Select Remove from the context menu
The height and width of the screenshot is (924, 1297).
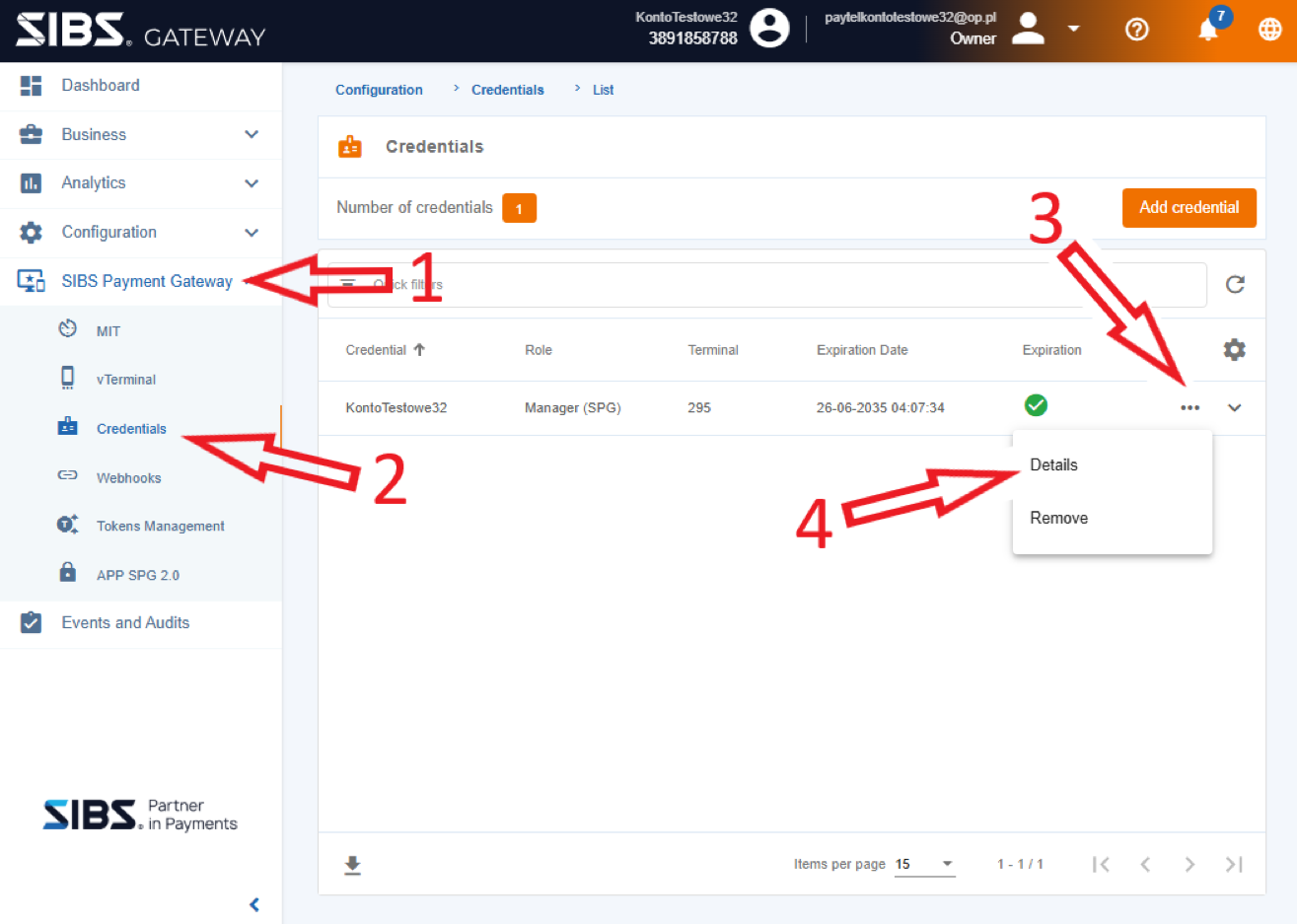1058,519
